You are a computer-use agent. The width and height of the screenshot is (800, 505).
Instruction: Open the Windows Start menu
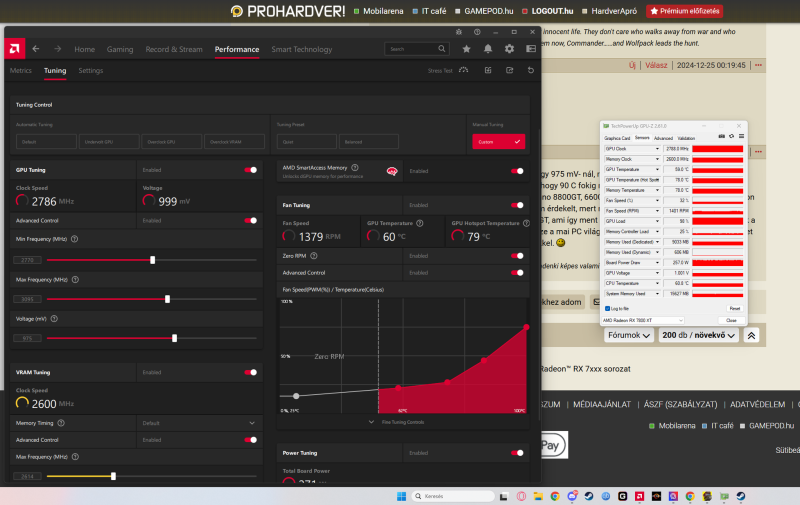coord(402,496)
